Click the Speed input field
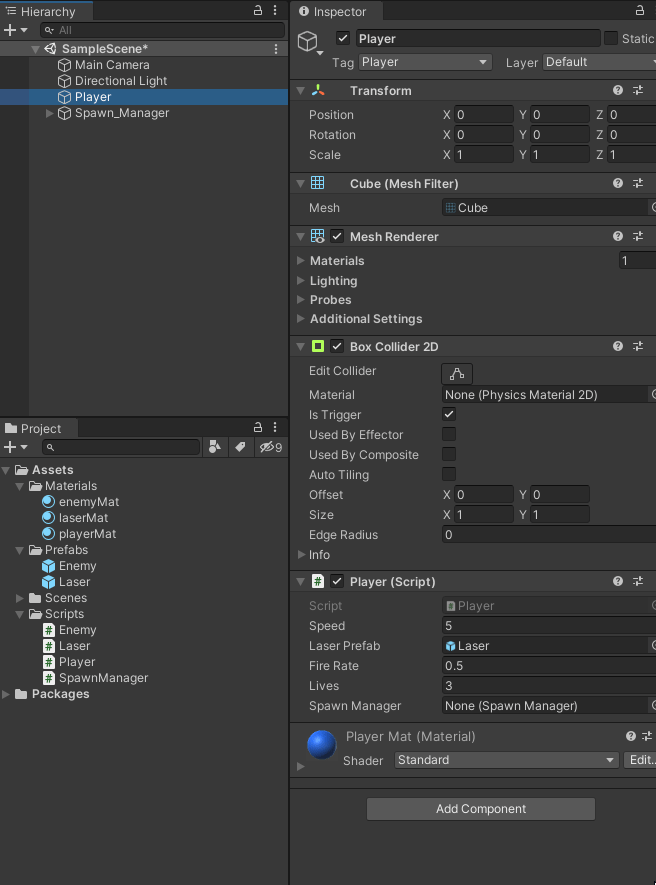The width and height of the screenshot is (656, 885). [x=549, y=625]
